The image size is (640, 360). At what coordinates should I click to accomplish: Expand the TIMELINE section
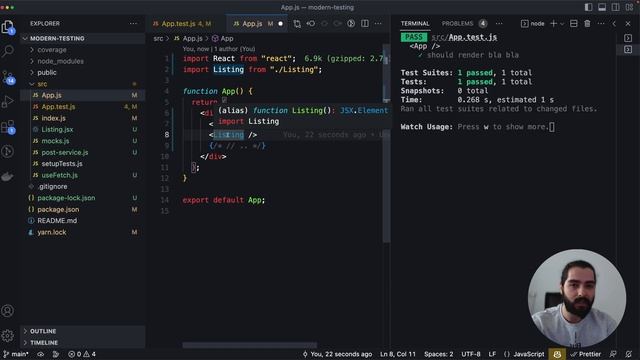click(x=83, y=342)
